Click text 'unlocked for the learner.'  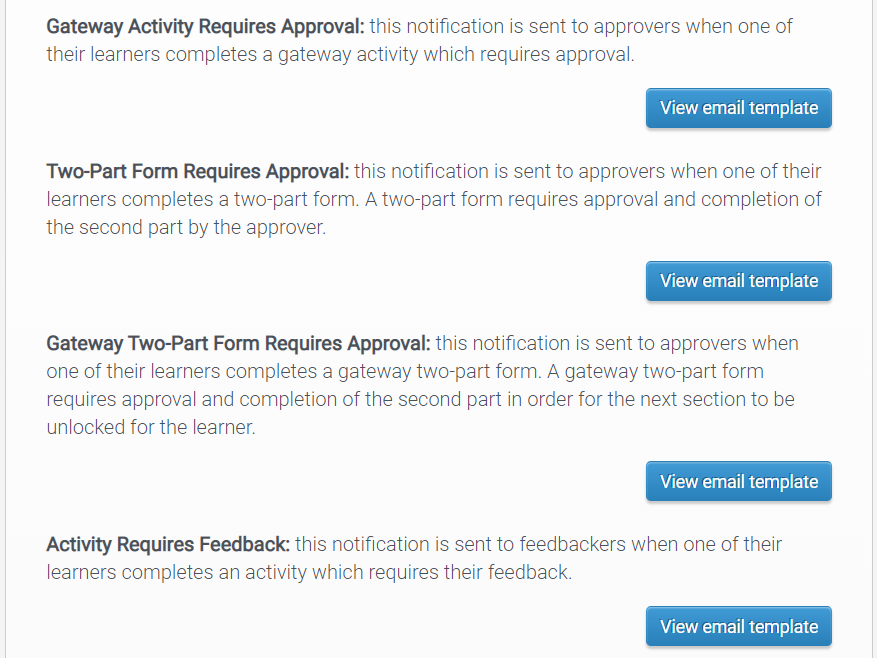(150, 427)
